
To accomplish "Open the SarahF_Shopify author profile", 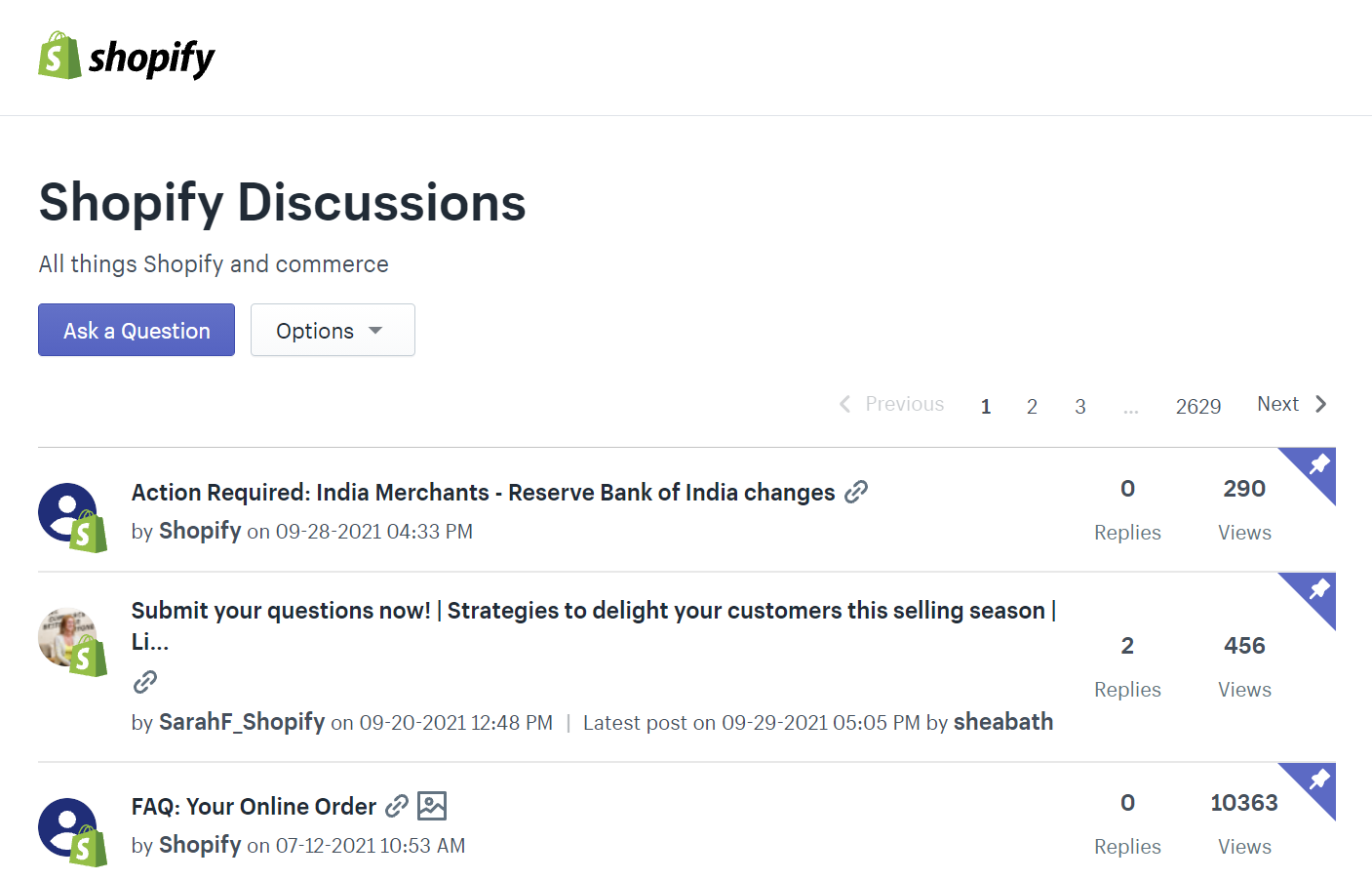I will point(242,722).
